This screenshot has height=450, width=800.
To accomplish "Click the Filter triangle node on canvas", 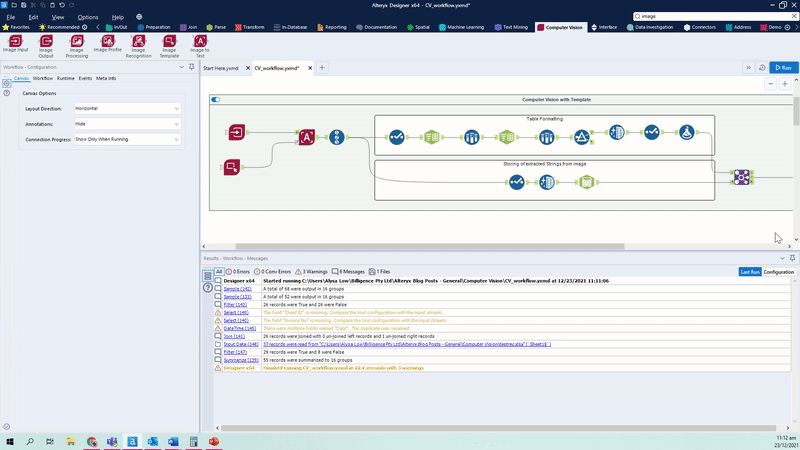I will 581,137.
